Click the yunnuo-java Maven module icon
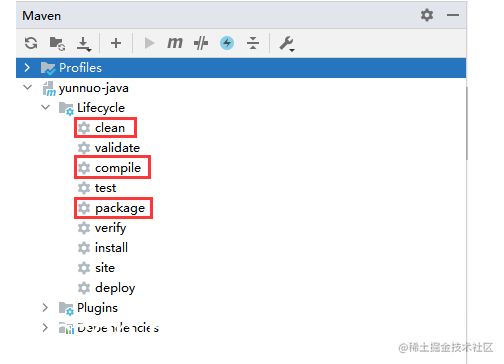 tap(49, 89)
